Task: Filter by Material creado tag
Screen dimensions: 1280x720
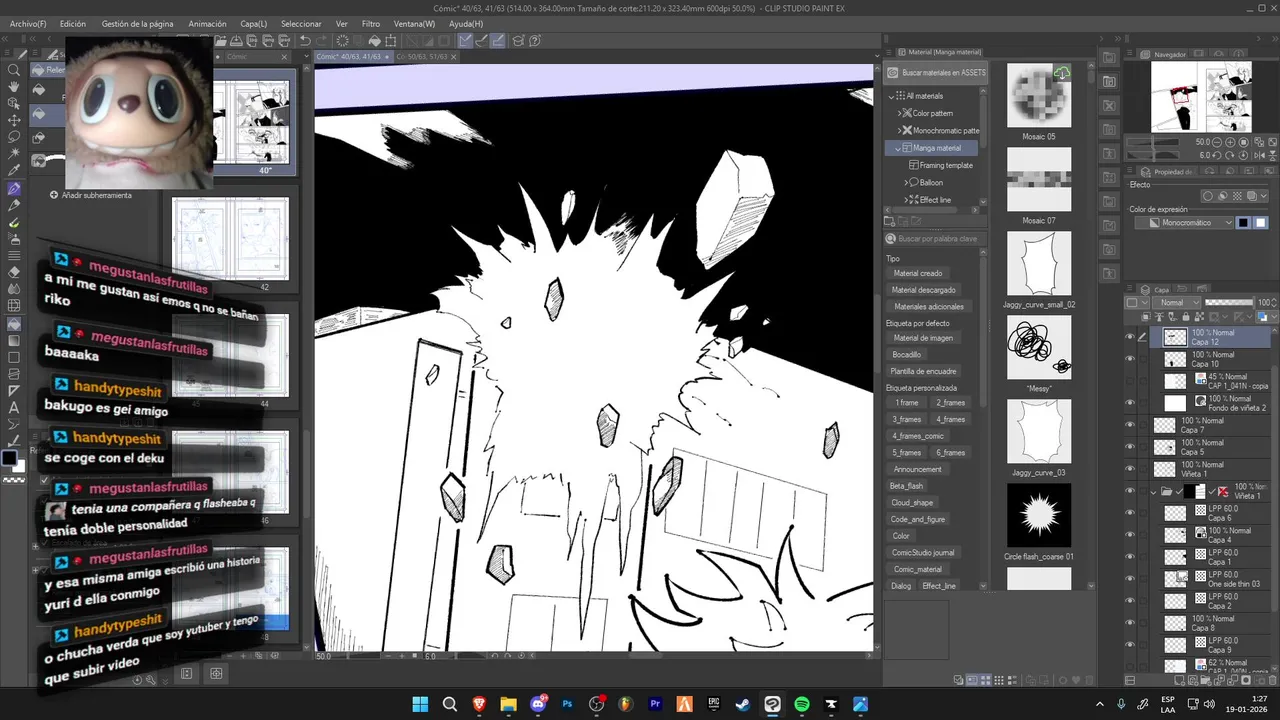Action: pos(917,273)
